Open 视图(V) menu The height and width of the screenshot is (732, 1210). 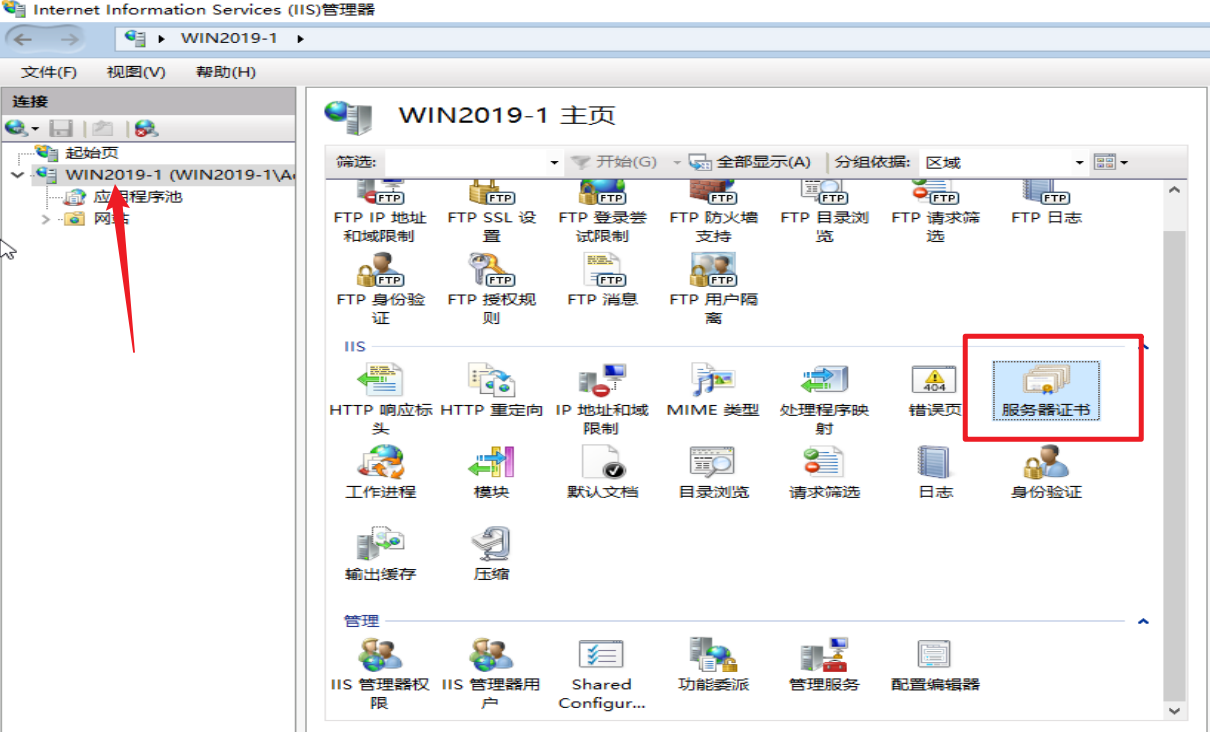coord(136,72)
